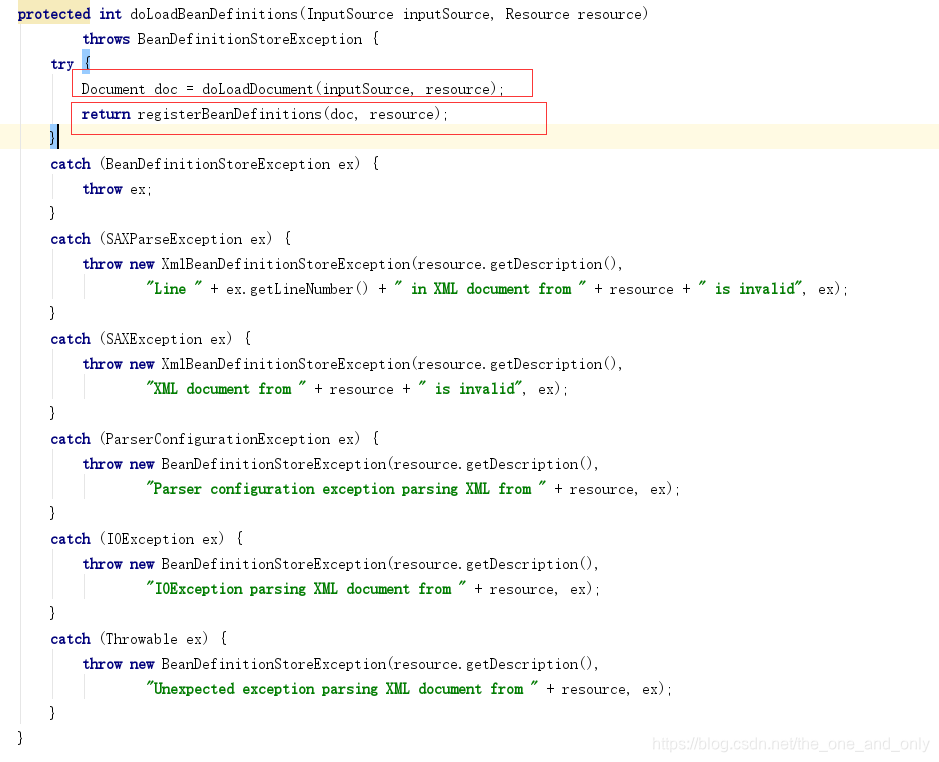Click "Unexpected exception parsing XML document from " string
The width and height of the screenshot is (939, 762).
[342, 689]
